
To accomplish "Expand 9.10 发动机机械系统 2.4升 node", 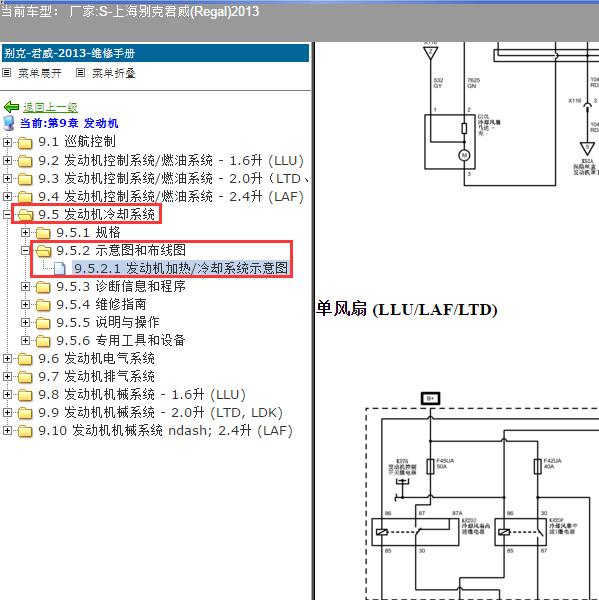I will click(x=7, y=430).
